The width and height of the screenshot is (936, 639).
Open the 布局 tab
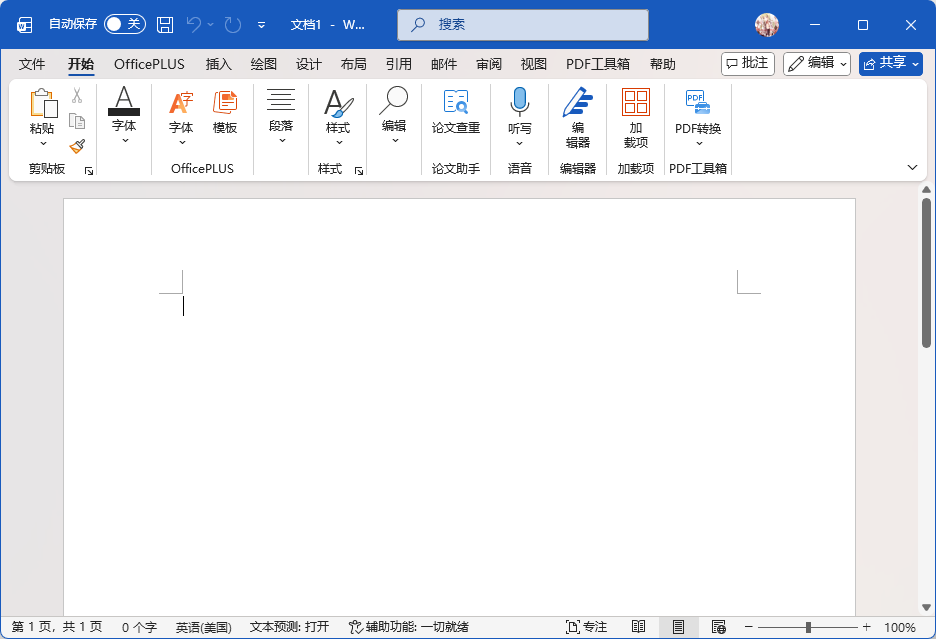353,64
